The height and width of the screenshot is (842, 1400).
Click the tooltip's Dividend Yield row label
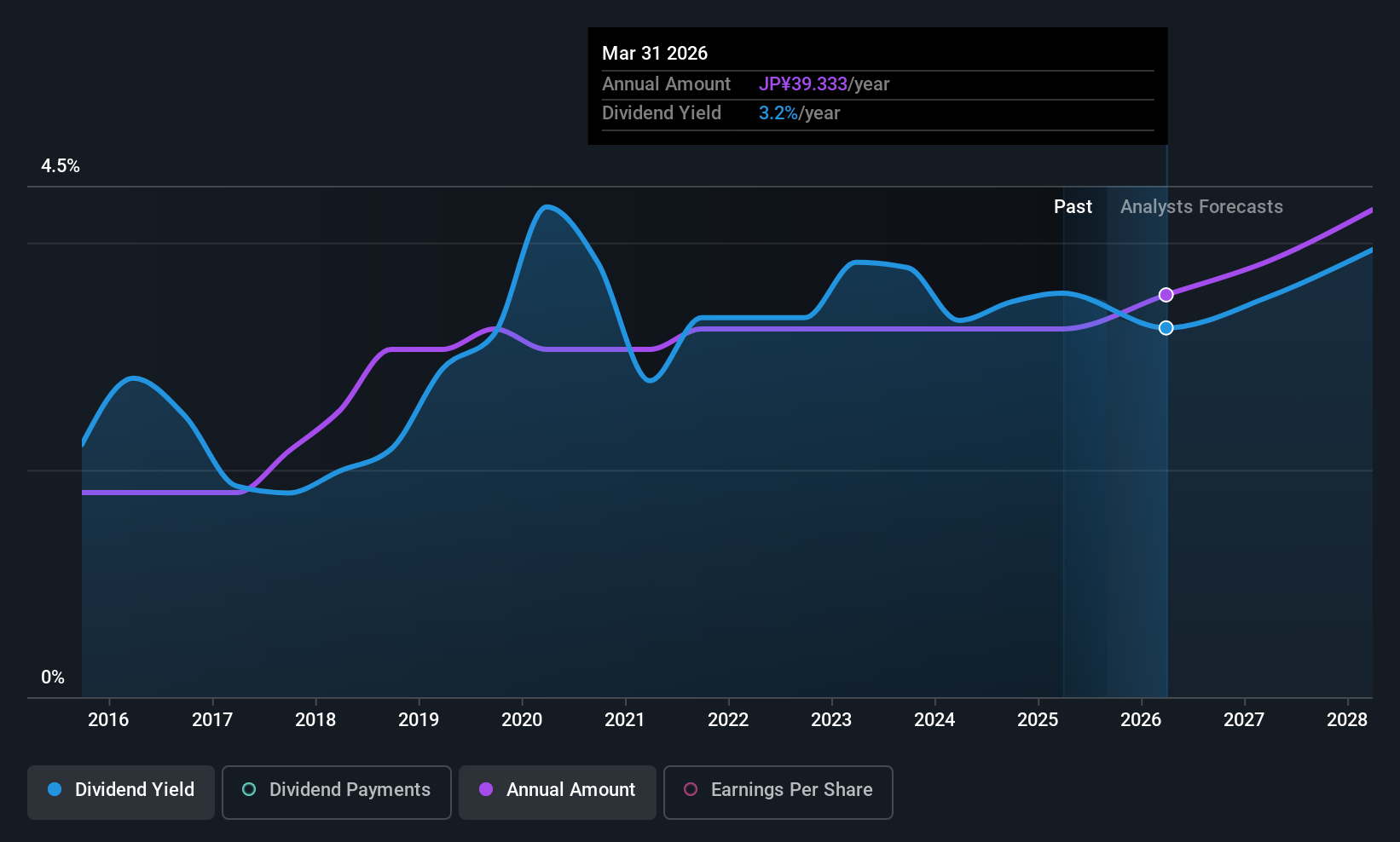(662, 113)
